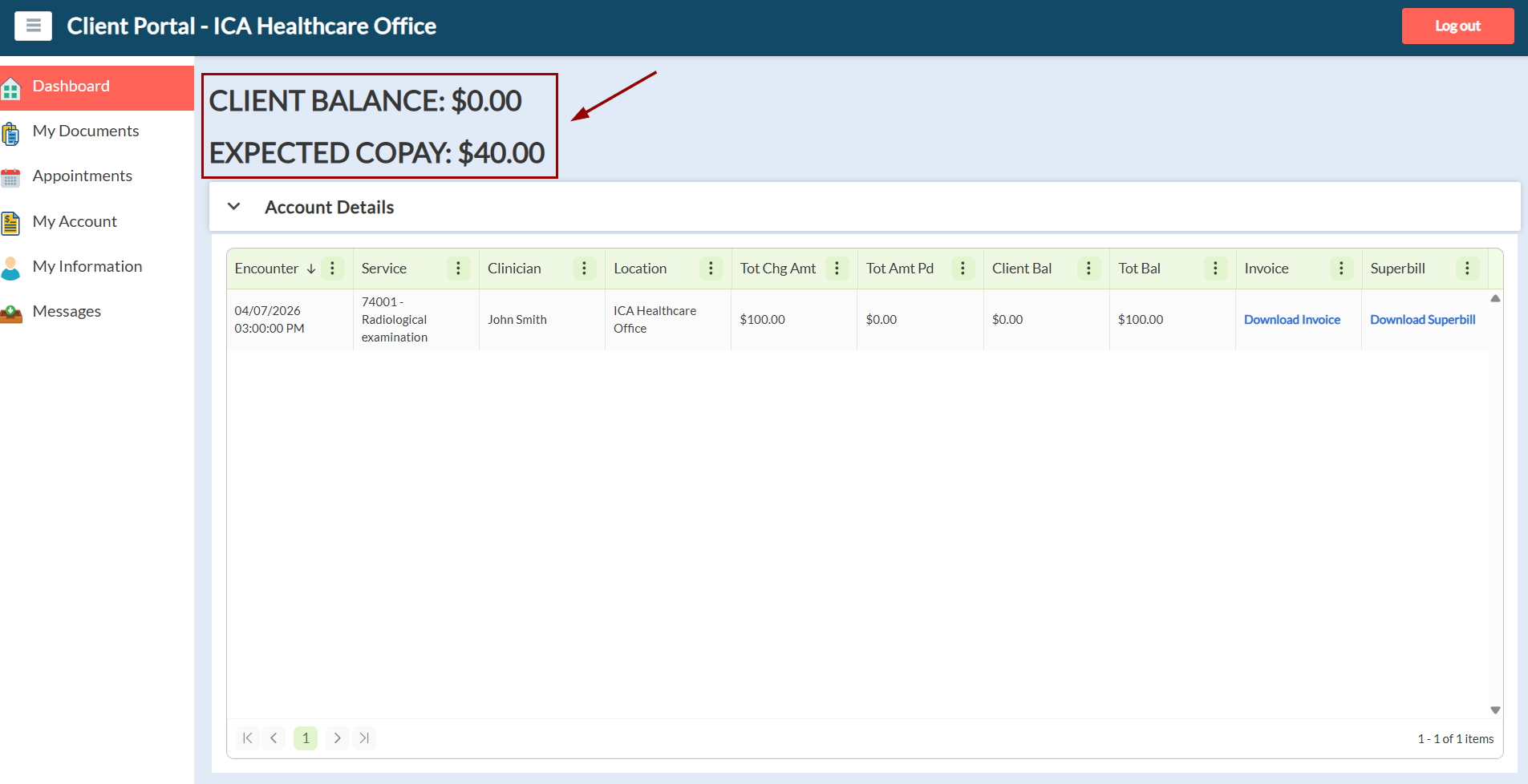The width and height of the screenshot is (1528, 784).
Task: Select page 1 in the pager
Action: pyautogui.click(x=306, y=738)
